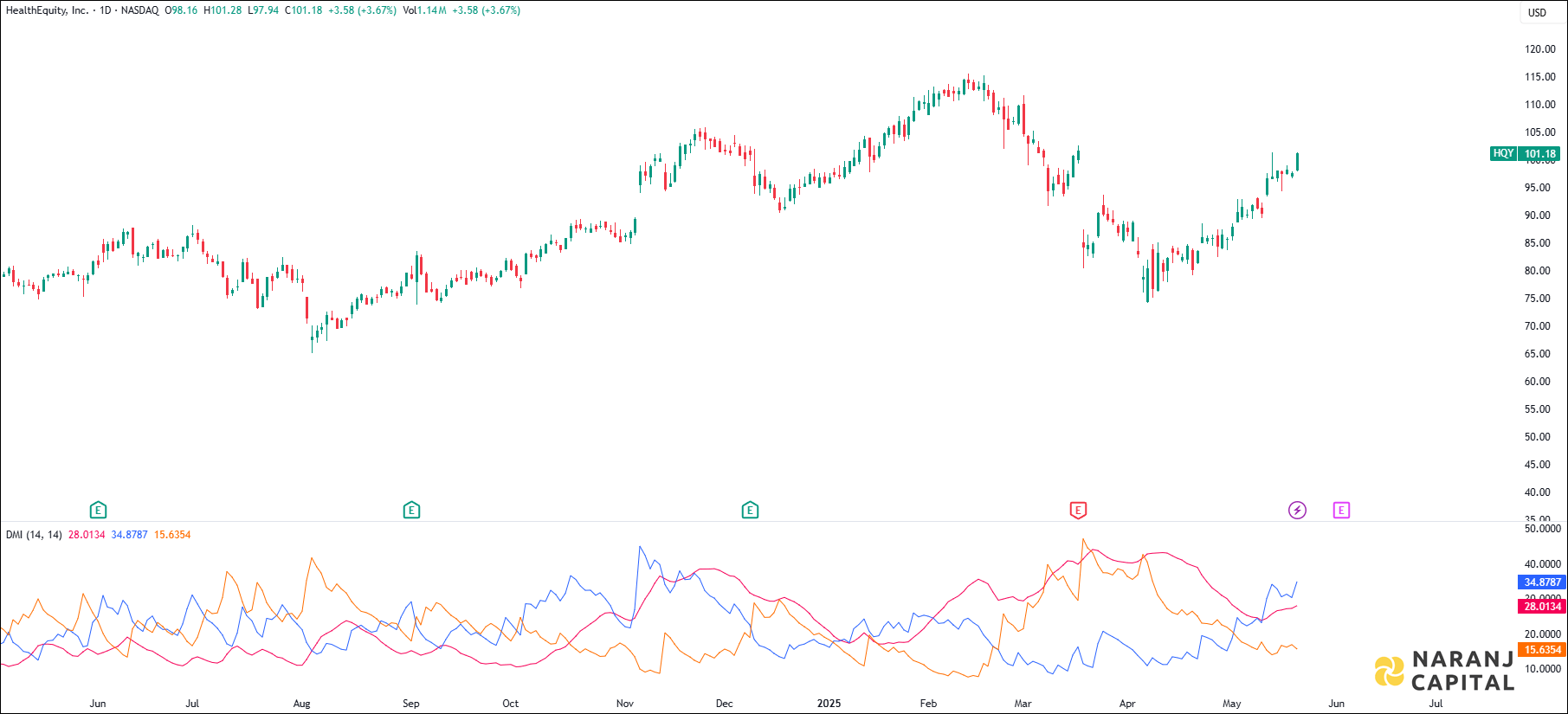
Task: Click the Sep time axis label
Action: tap(411, 704)
